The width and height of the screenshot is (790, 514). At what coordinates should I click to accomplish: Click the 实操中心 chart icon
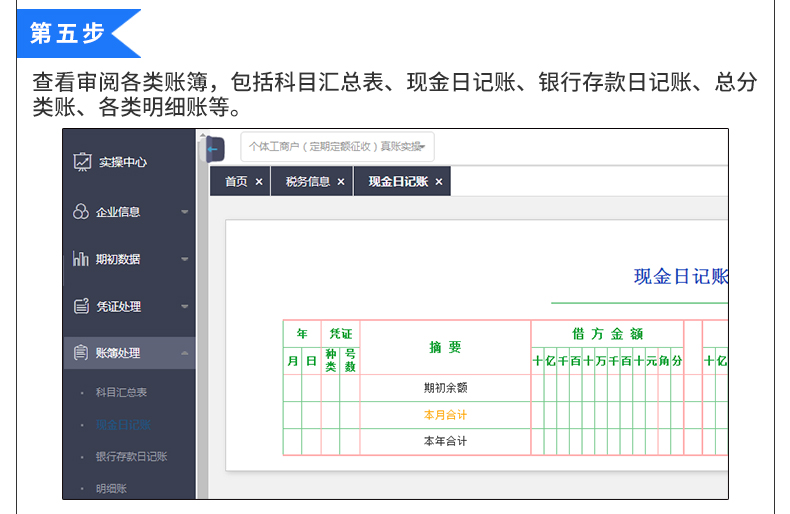pyautogui.click(x=82, y=162)
